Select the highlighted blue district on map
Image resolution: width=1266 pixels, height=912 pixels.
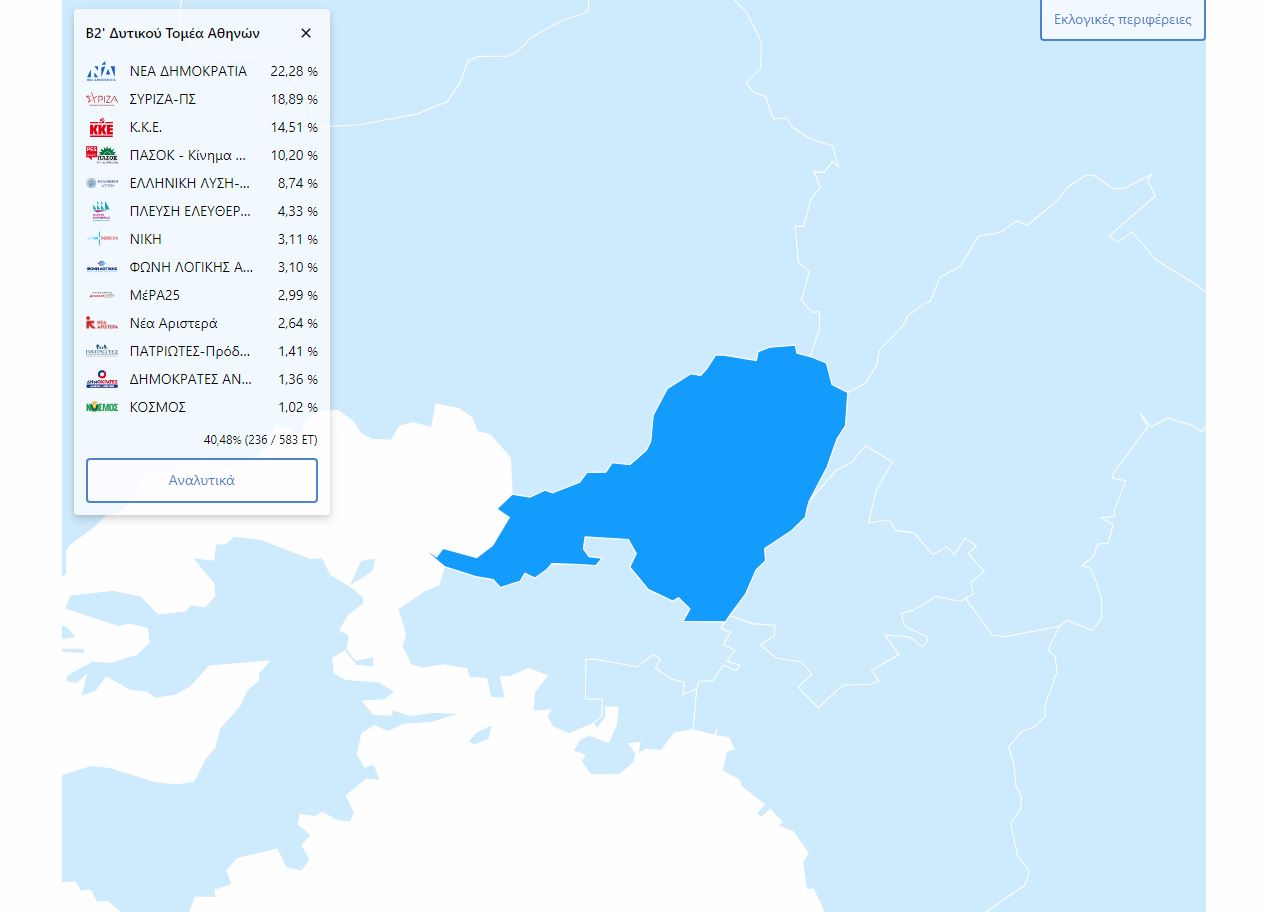coord(740,470)
